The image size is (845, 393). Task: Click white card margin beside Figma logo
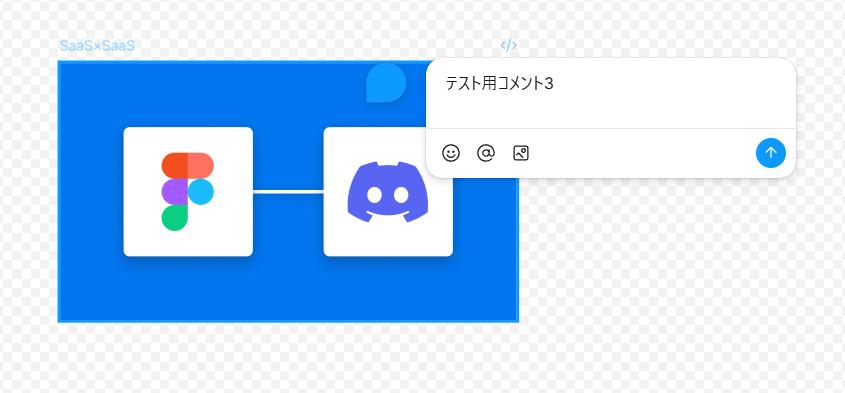point(142,192)
